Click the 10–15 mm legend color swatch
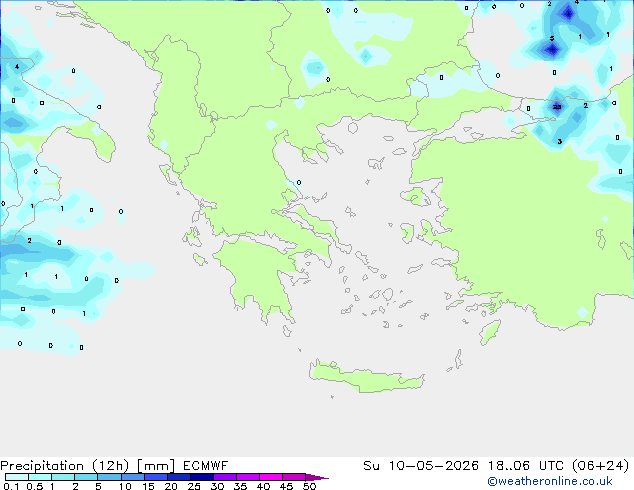 click(132, 477)
